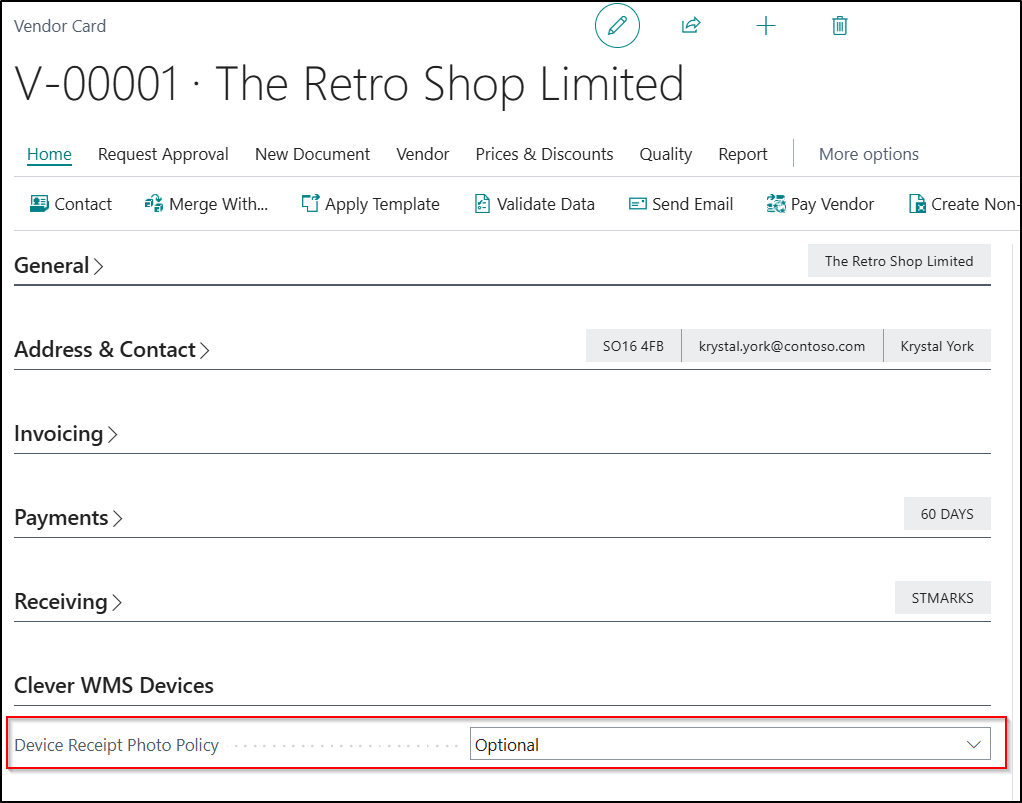
Task: Expand the Payments section
Action: 69,518
